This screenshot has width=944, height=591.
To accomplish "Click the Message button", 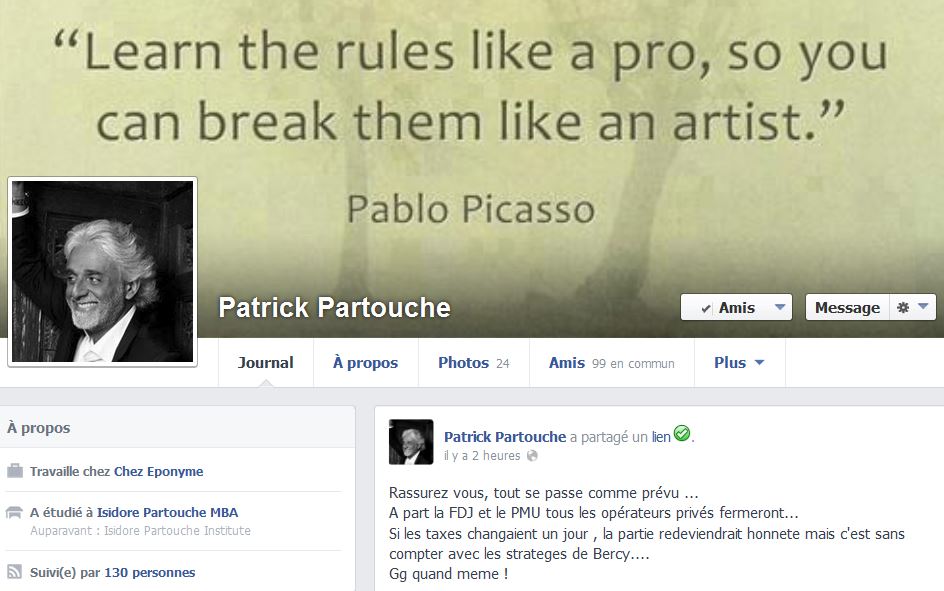I will click(847, 308).
